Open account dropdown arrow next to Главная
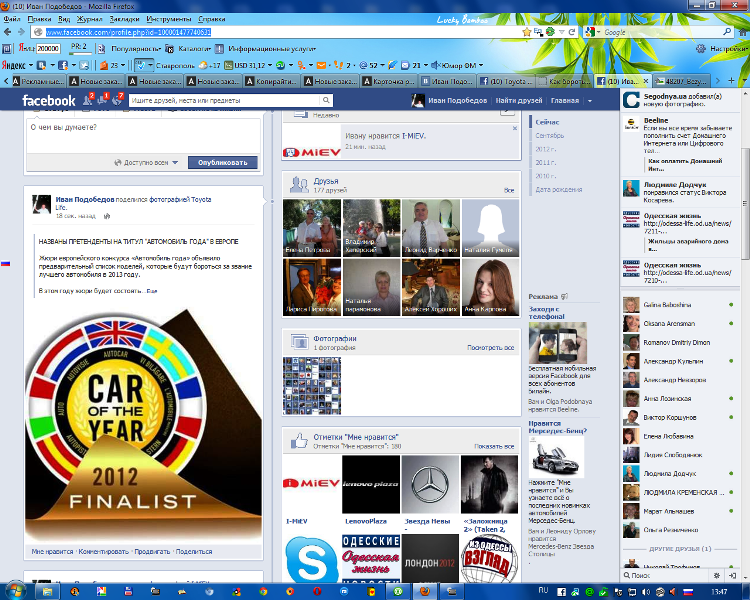This screenshot has height=600, width=750. [x=590, y=101]
